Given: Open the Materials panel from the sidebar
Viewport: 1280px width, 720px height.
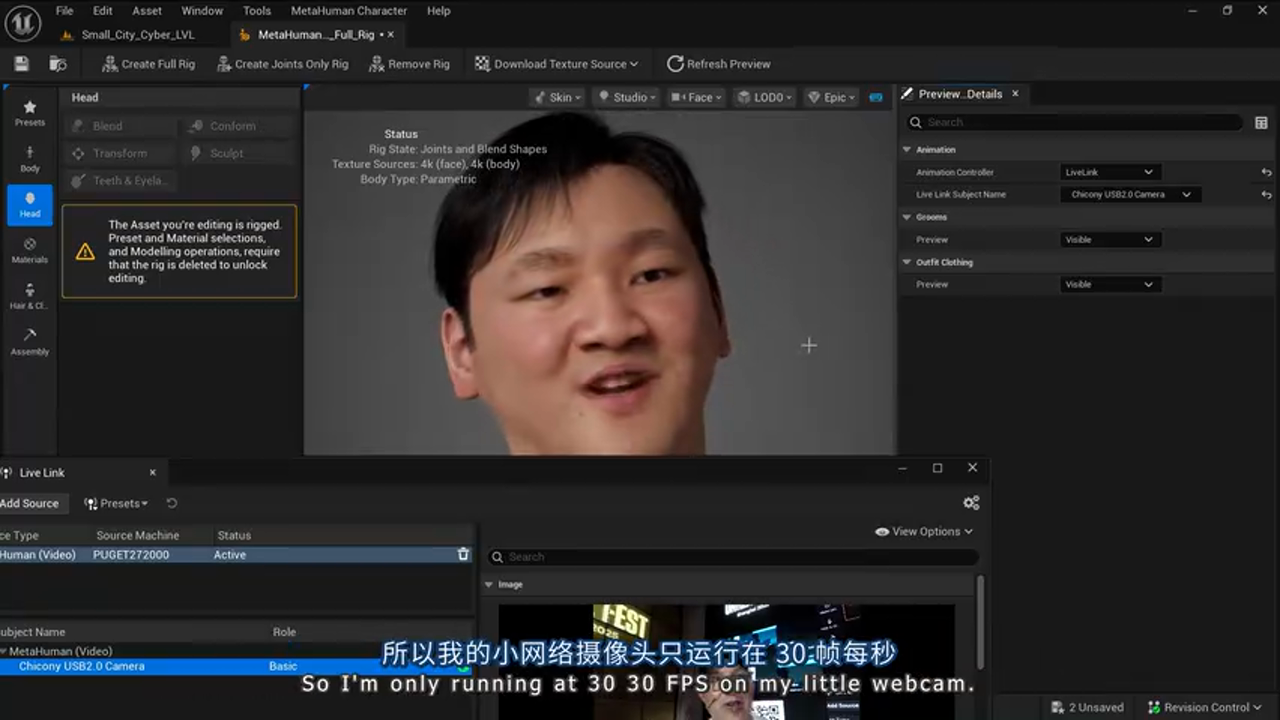Looking at the screenshot, I should (x=29, y=252).
